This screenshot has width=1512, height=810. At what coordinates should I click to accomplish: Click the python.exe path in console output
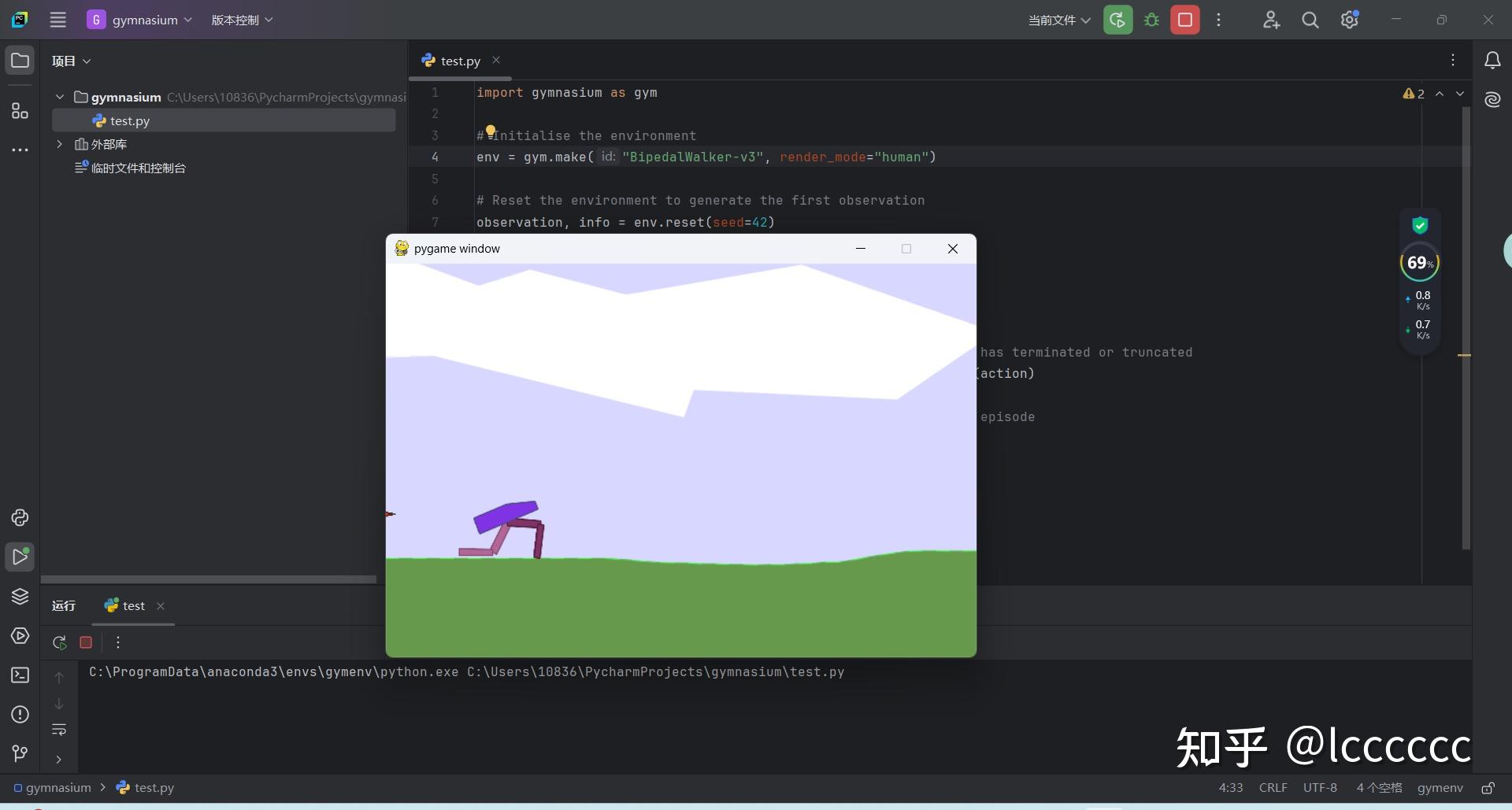click(x=273, y=671)
